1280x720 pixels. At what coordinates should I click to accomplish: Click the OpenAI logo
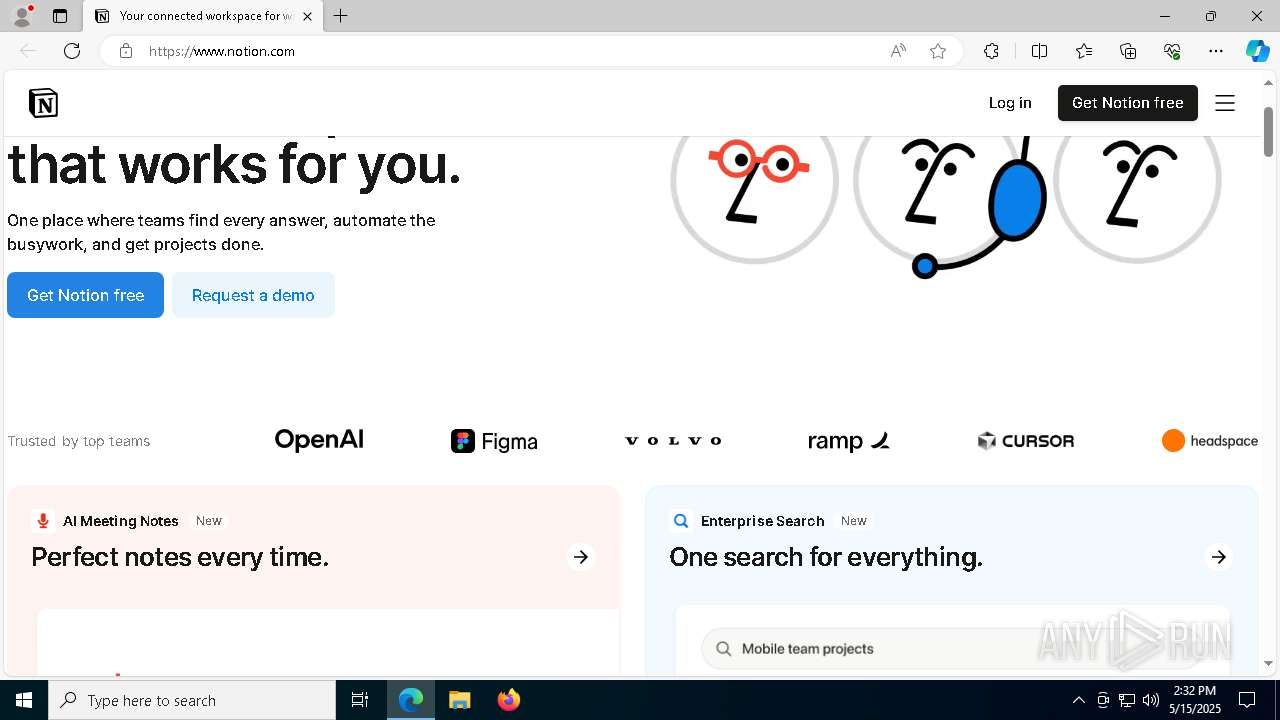pyautogui.click(x=319, y=440)
